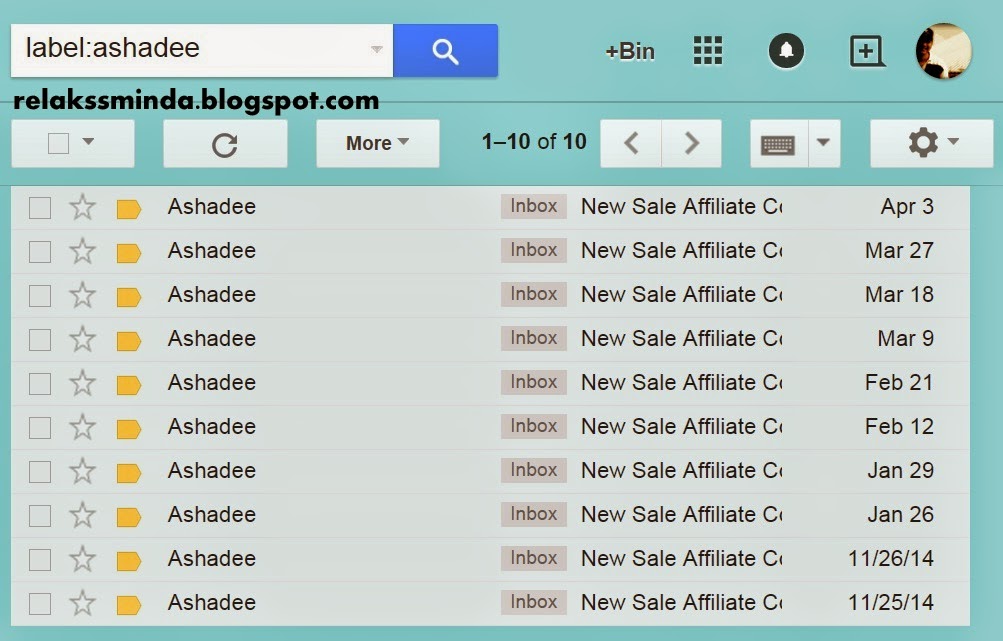Click the blue search magnifier button
Viewport: 1003px width, 641px height.
click(445, 51)
